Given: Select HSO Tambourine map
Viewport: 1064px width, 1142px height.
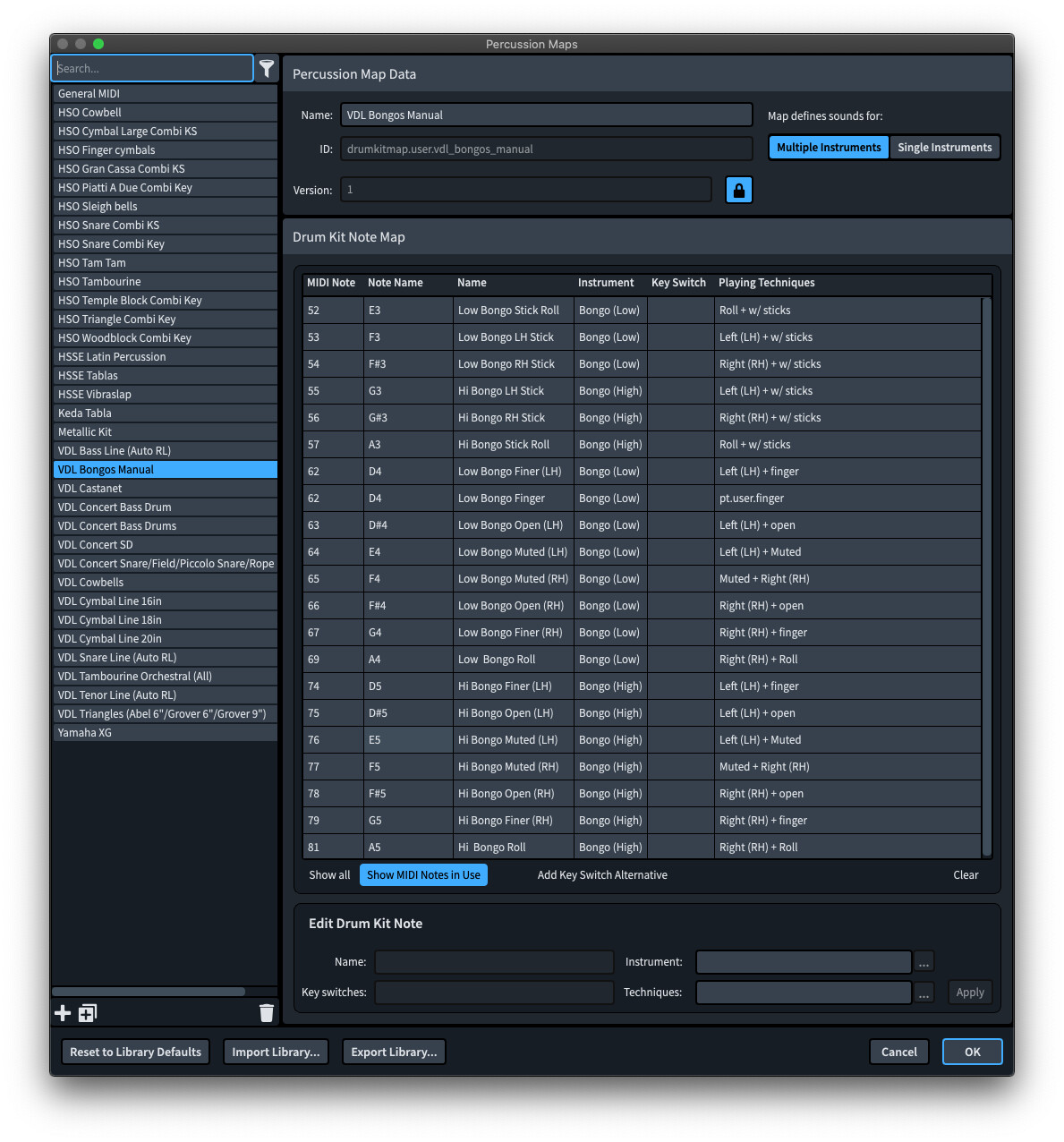Looking at the screenshot, I should pyautogui.click(x=165, y=281).
